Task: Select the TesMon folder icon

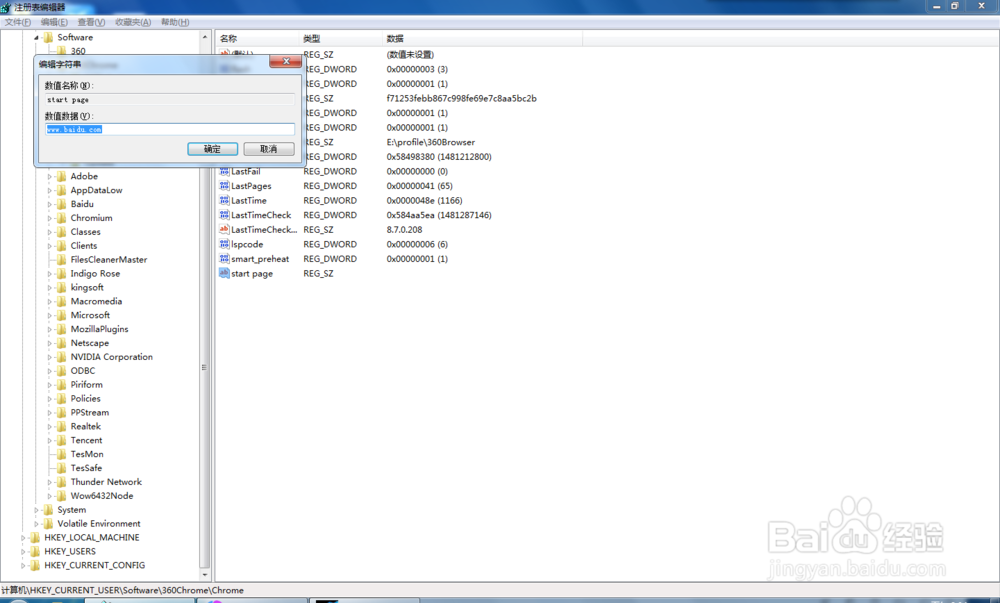Action: coord(62,454)
